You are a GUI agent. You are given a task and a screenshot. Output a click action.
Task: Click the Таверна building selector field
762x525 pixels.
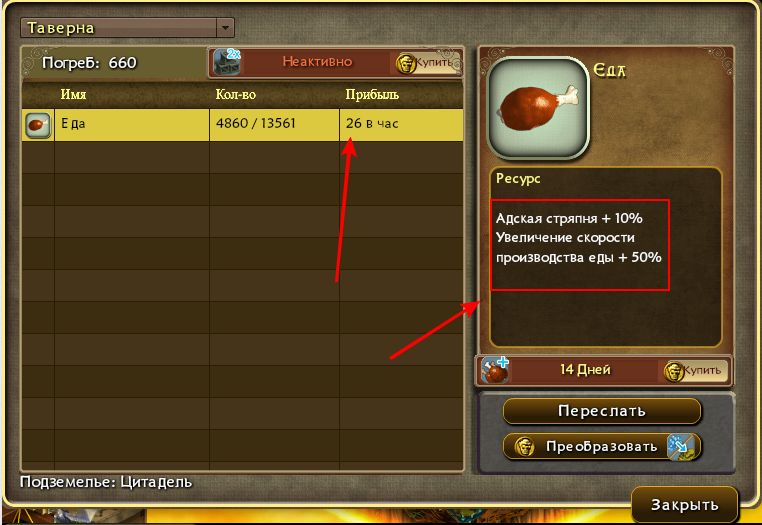coord(127,28)
